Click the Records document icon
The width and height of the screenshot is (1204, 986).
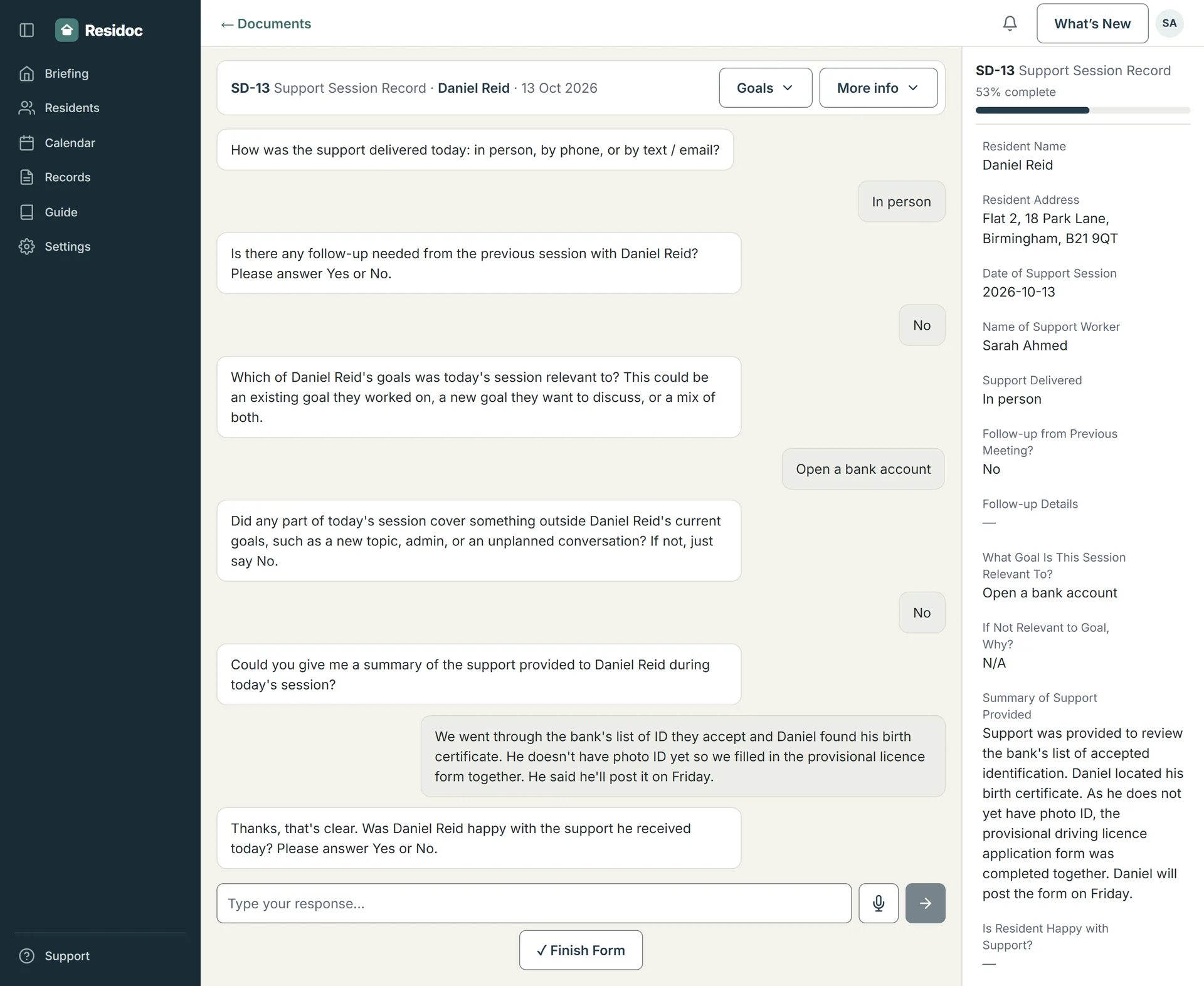(27, 177)
